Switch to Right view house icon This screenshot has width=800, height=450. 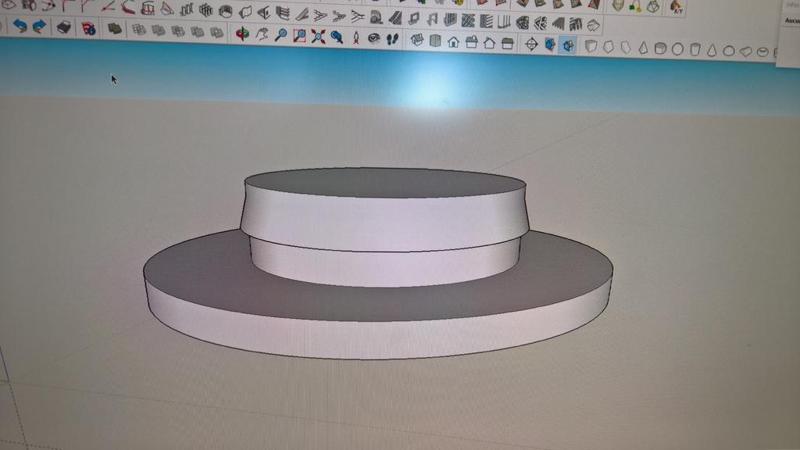click(x=471, y=42)
